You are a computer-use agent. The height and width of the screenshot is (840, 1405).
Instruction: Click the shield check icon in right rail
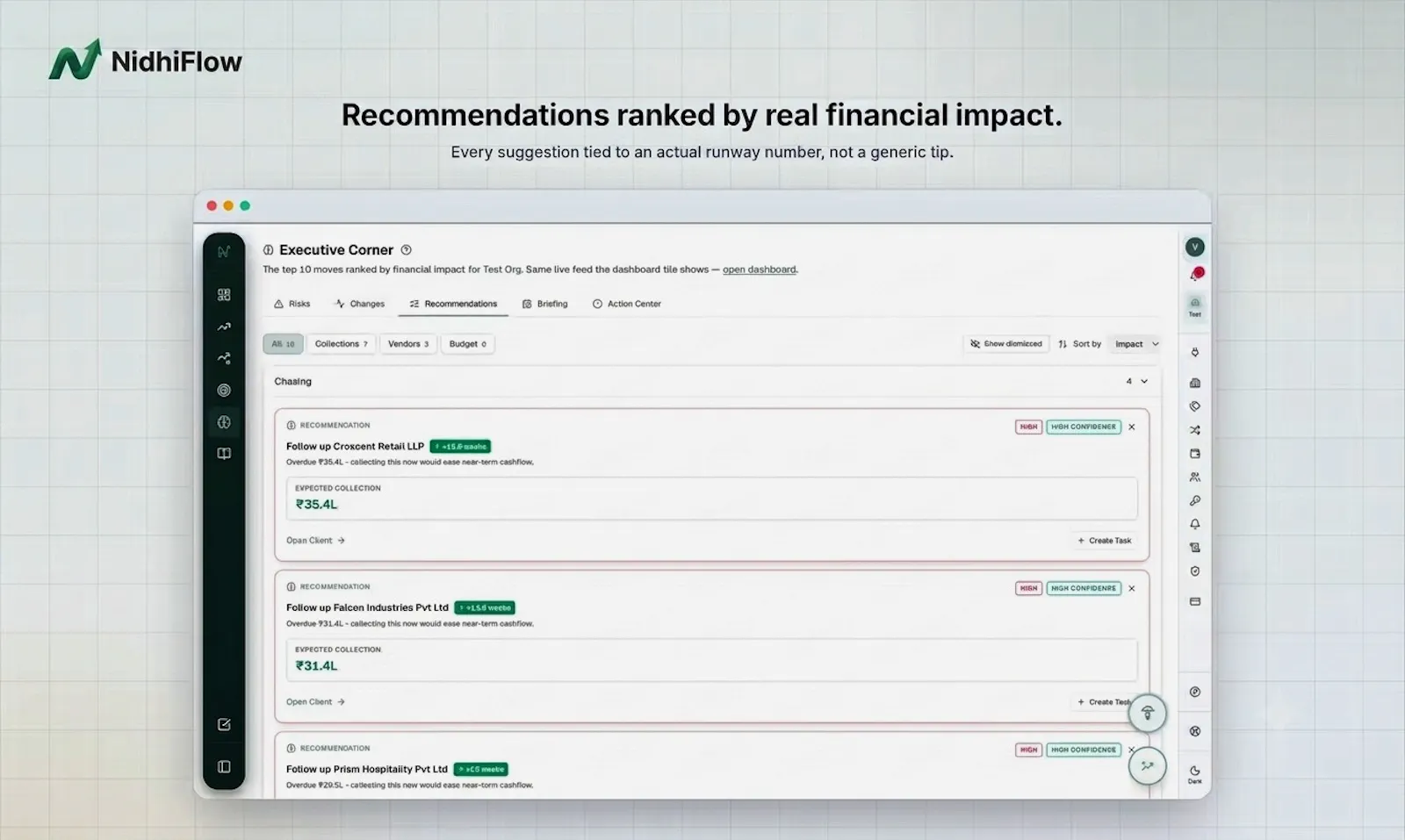click(x=1194, y=571)
